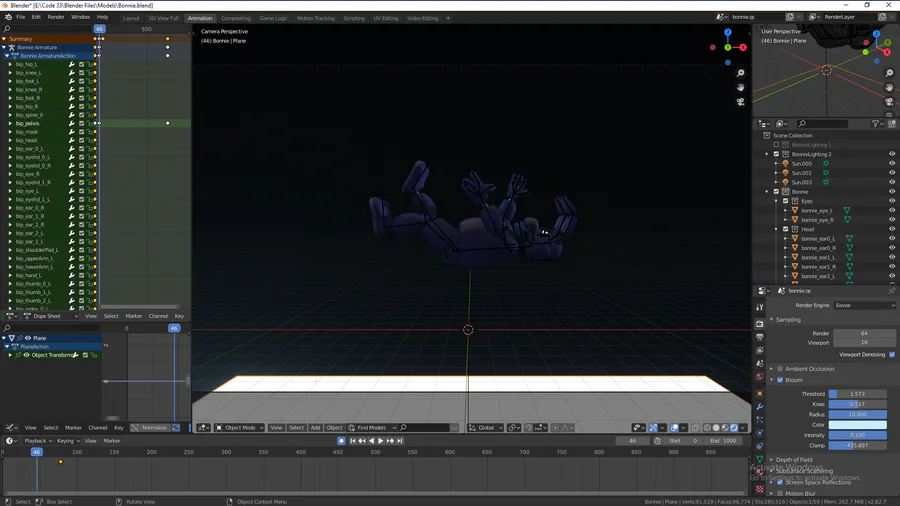Open the Playback dropdown in timeline
900x506 pixels.
(x=38, y=441)
